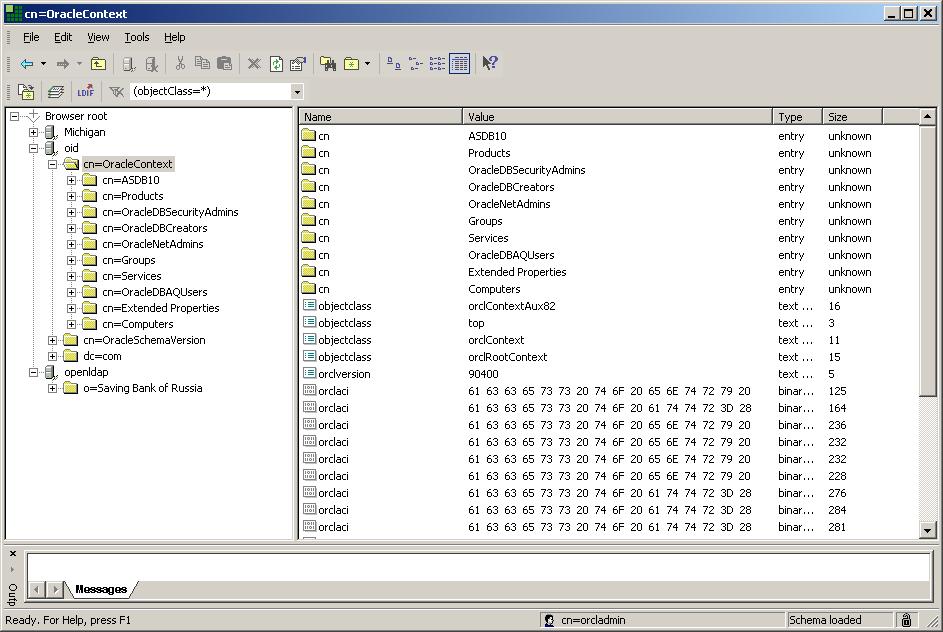Select the cn Extended Properties entry row
This screenshot has width=943, height=632.
pyautogui.click(x=609, y=272)
